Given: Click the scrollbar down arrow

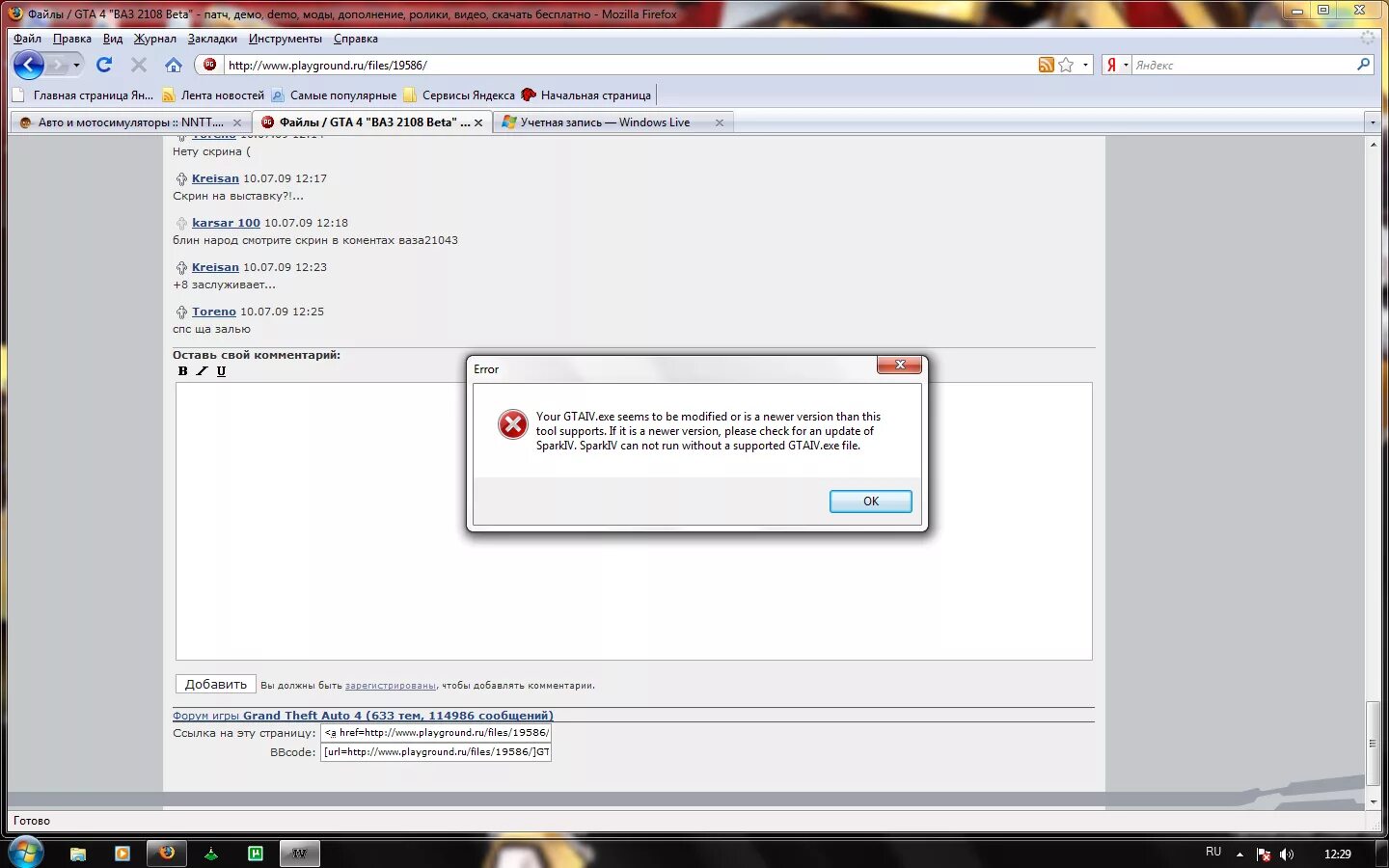Looking at the screenshot, I should [1374, 801].
